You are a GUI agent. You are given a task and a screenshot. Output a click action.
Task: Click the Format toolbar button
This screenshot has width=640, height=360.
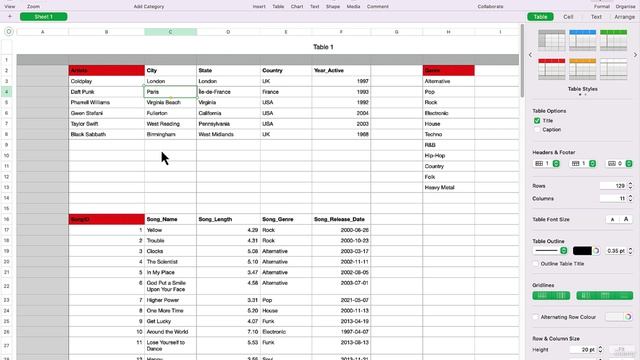[602, 7]
